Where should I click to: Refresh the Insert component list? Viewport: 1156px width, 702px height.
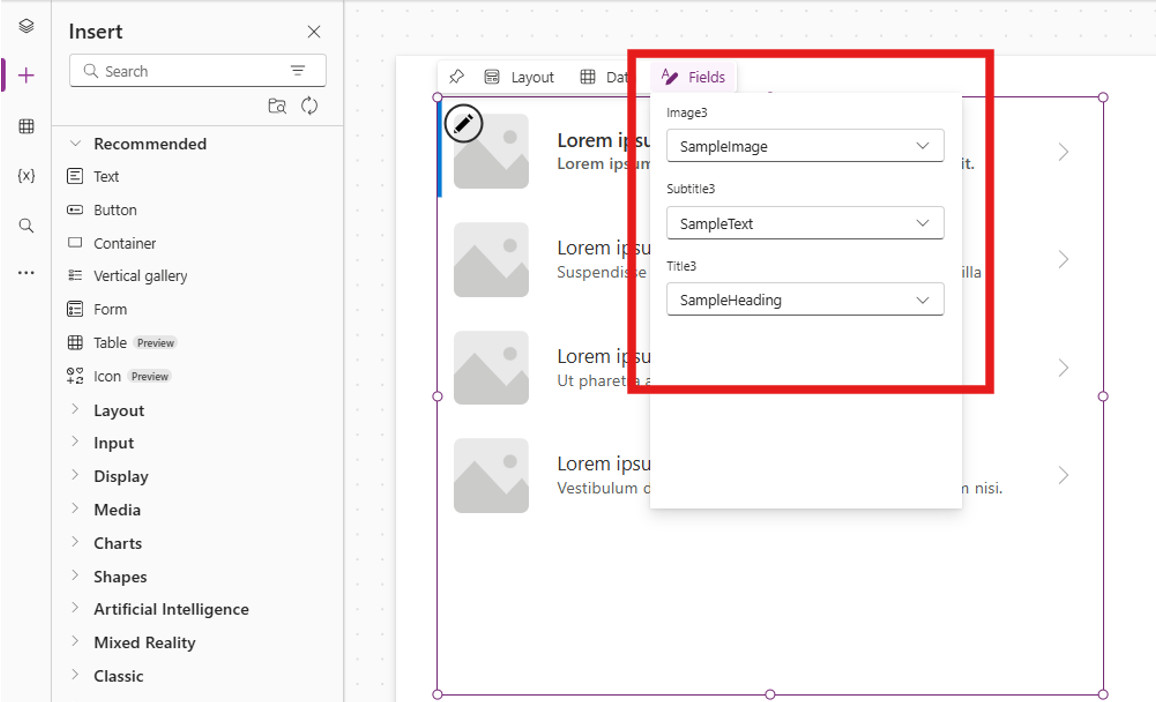[310, 105]
